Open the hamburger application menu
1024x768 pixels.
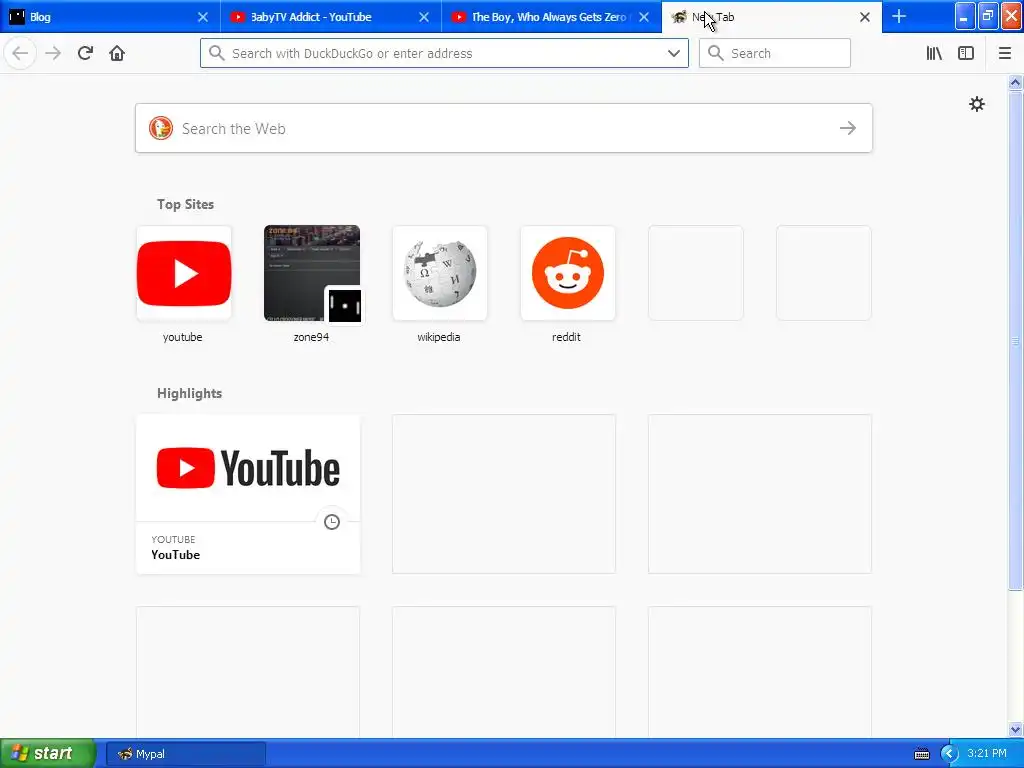pyautogui.click(x=1004, y=53)
